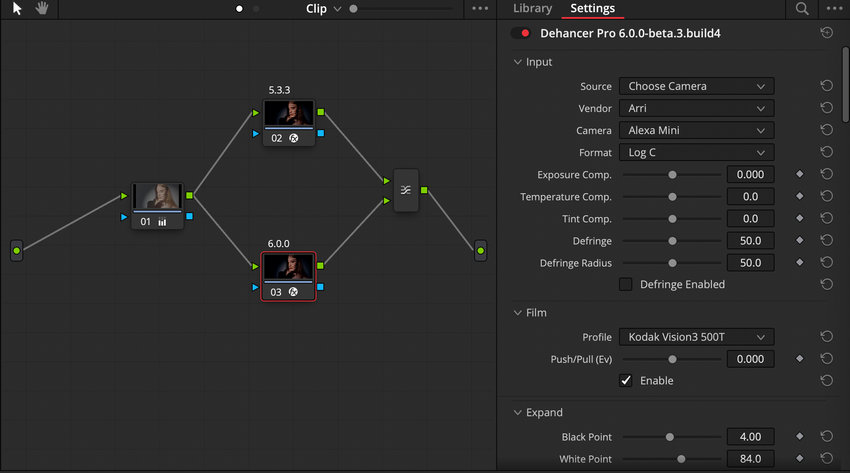Add keyframe for White Point
The width and height of the screenshot is (850, 473).
(800, 458)
